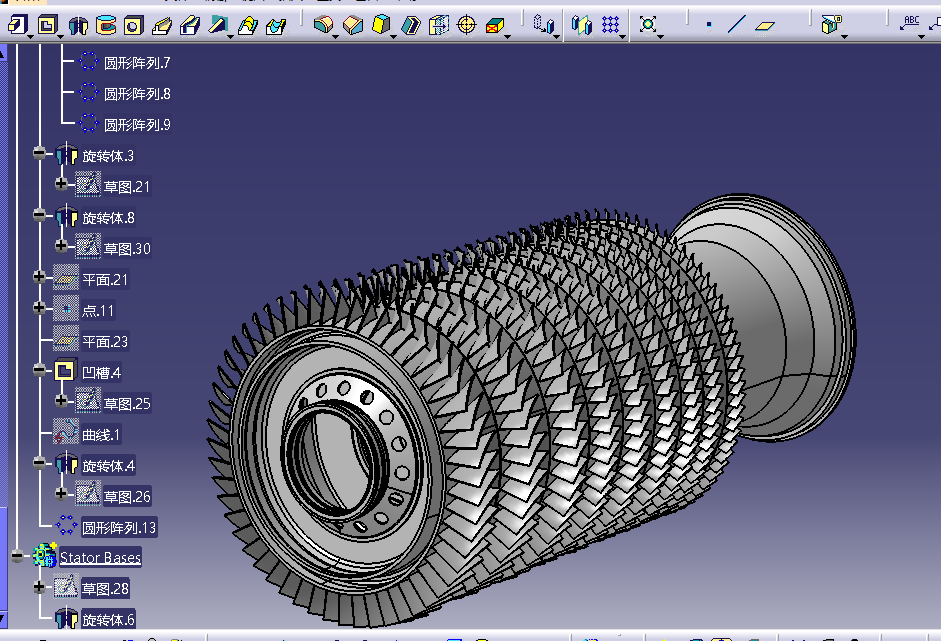941x641 pixels.
Task: Select the Pocket tool
Action: click(47, 25)
